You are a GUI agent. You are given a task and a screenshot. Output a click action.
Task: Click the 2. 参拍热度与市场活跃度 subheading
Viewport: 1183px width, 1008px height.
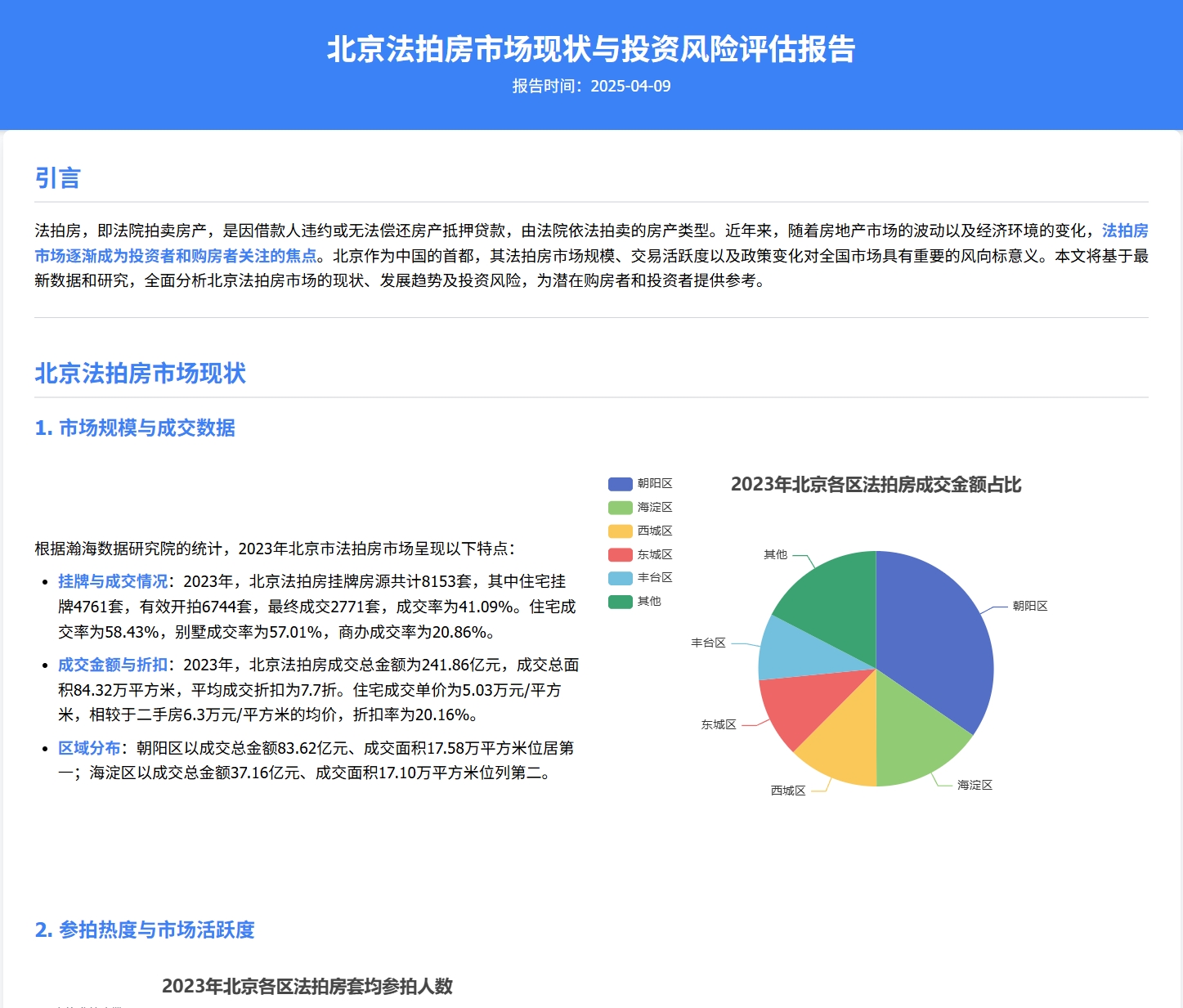(x=145, y=930)
